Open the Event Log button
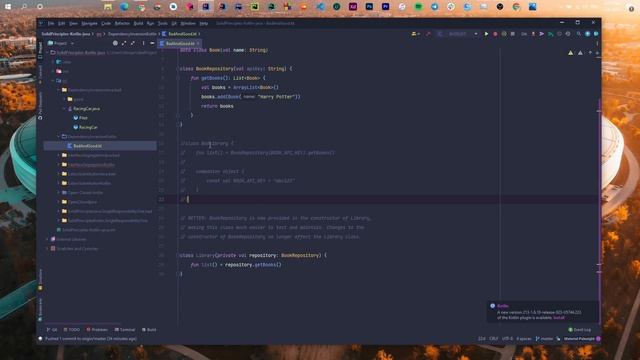The height and width of the screenshot is (360, 640). point(580,329)
